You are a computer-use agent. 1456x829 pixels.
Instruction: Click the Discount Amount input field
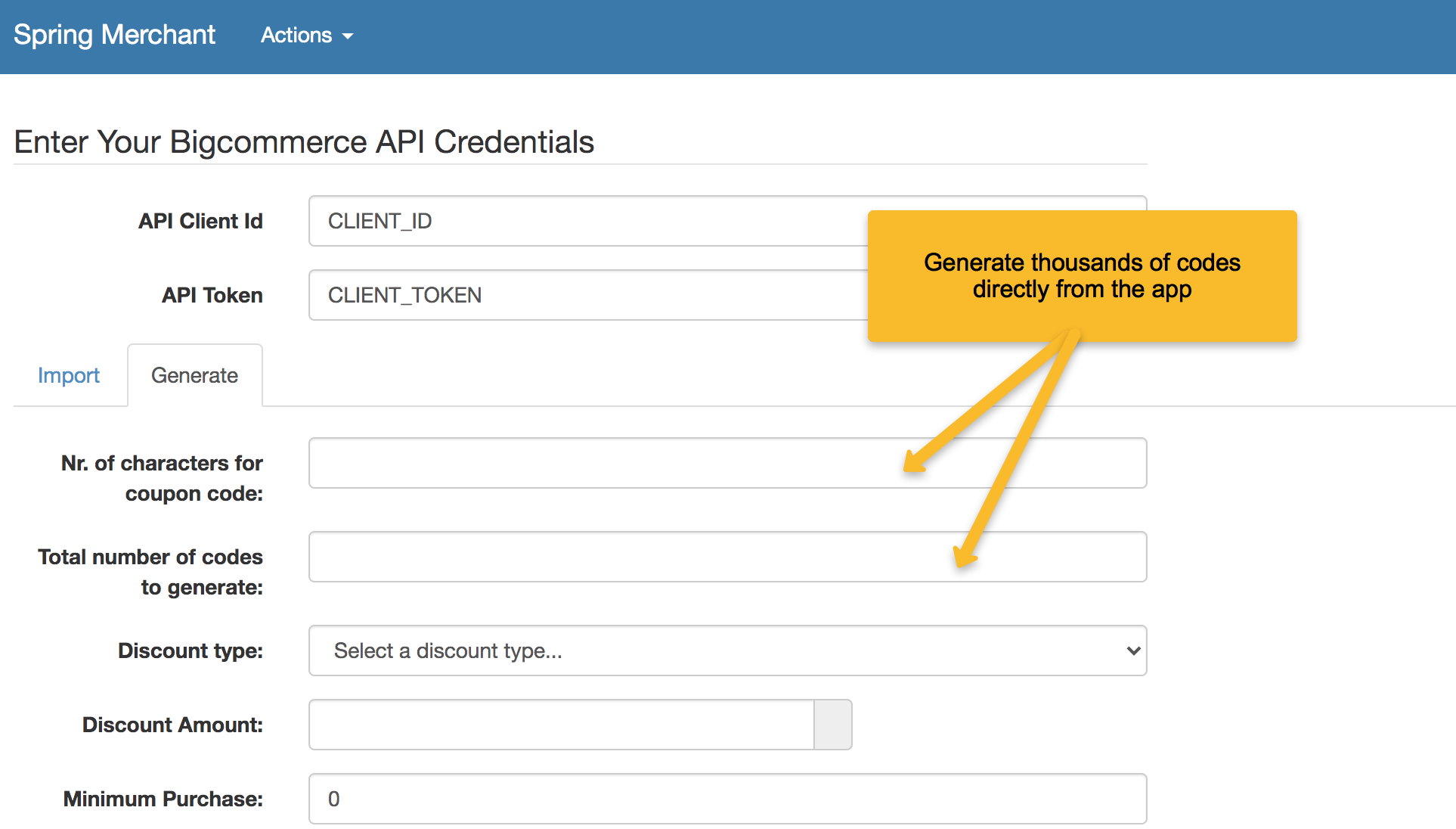pos(562,725)
